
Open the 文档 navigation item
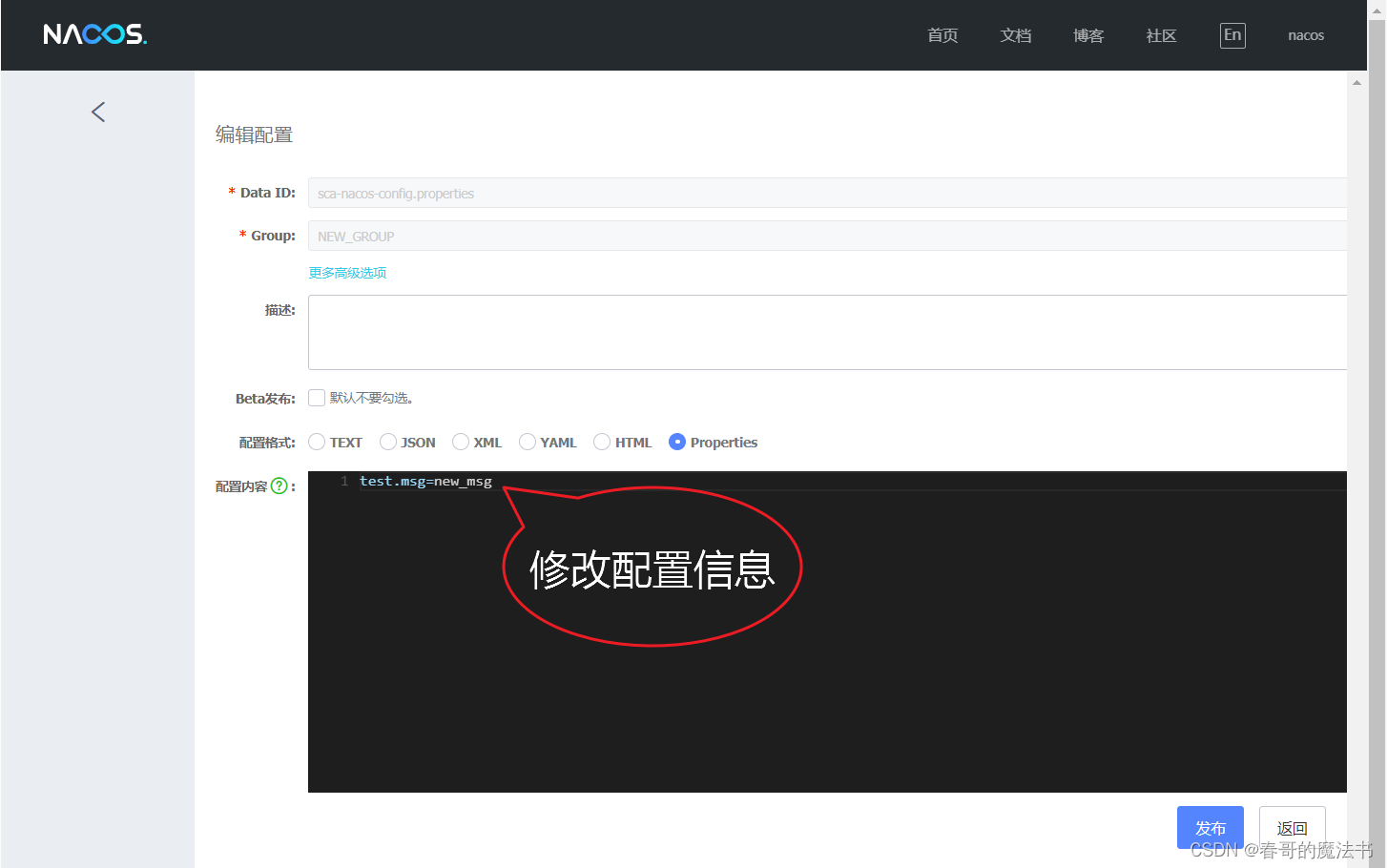(x=1015, y=35)
